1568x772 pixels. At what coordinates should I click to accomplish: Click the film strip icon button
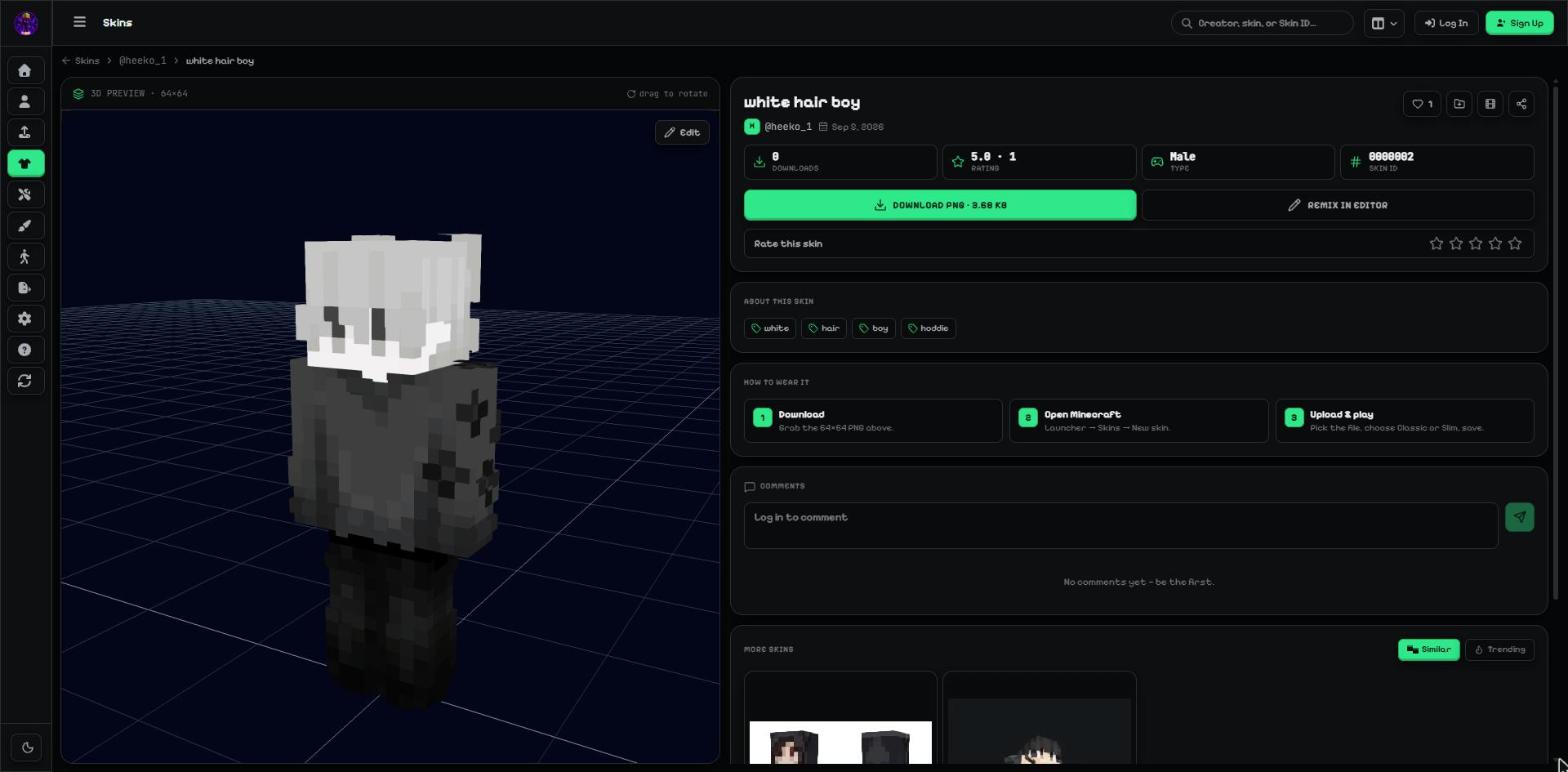click(x=1490, y=104)
